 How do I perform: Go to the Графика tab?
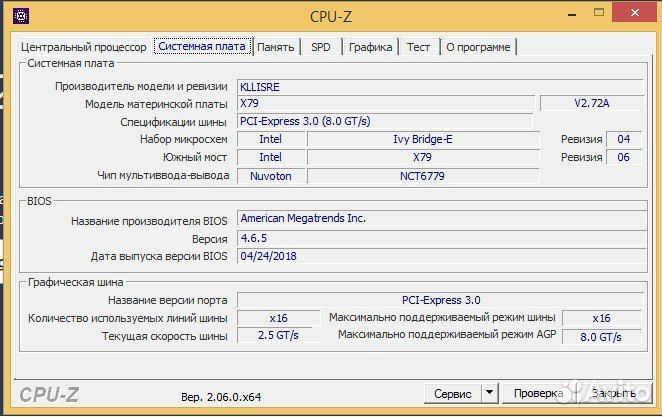click(x=370, y=47)
